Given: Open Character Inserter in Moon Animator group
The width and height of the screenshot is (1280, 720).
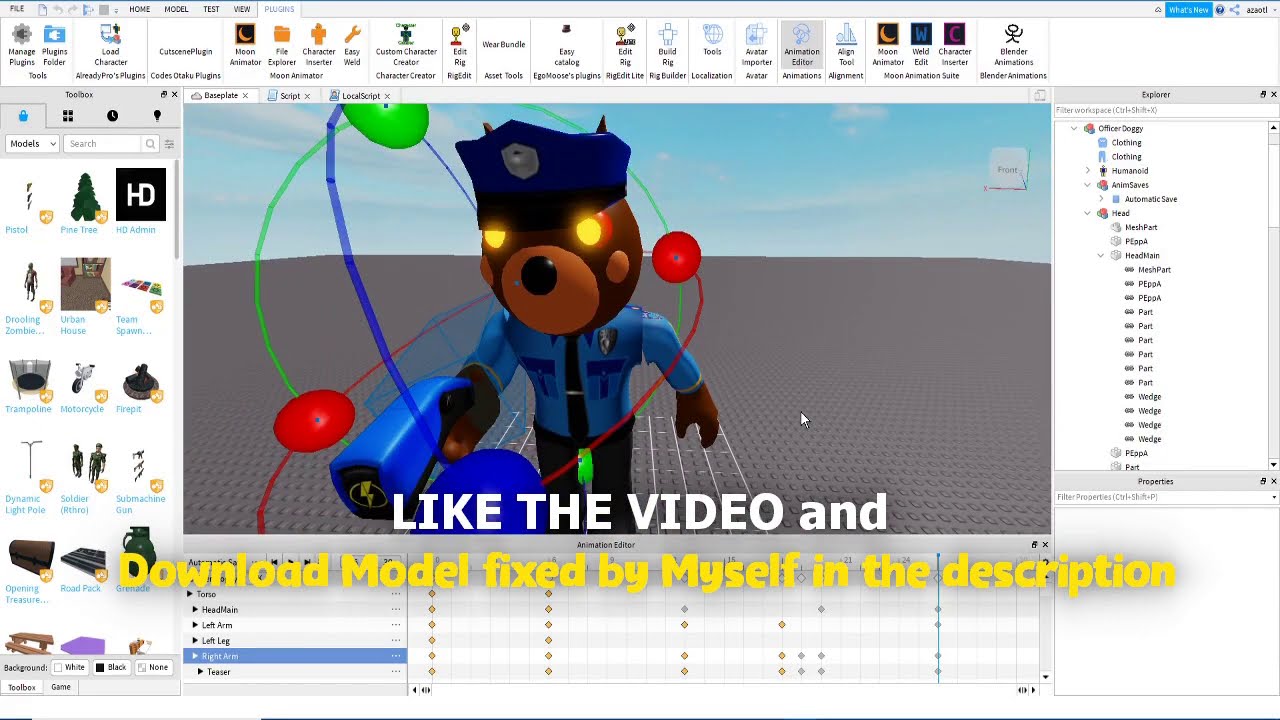Looking at the screenshot, I should [x=318, y=46].
